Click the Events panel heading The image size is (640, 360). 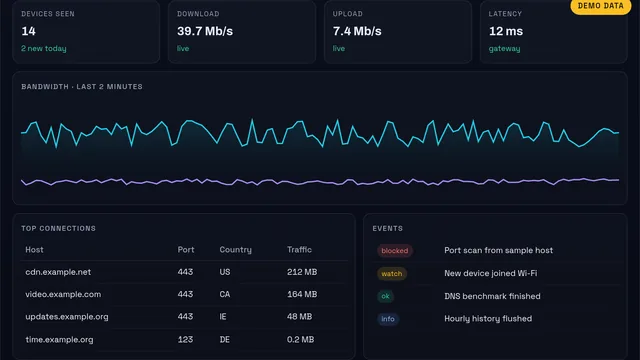tap(387, 228)
